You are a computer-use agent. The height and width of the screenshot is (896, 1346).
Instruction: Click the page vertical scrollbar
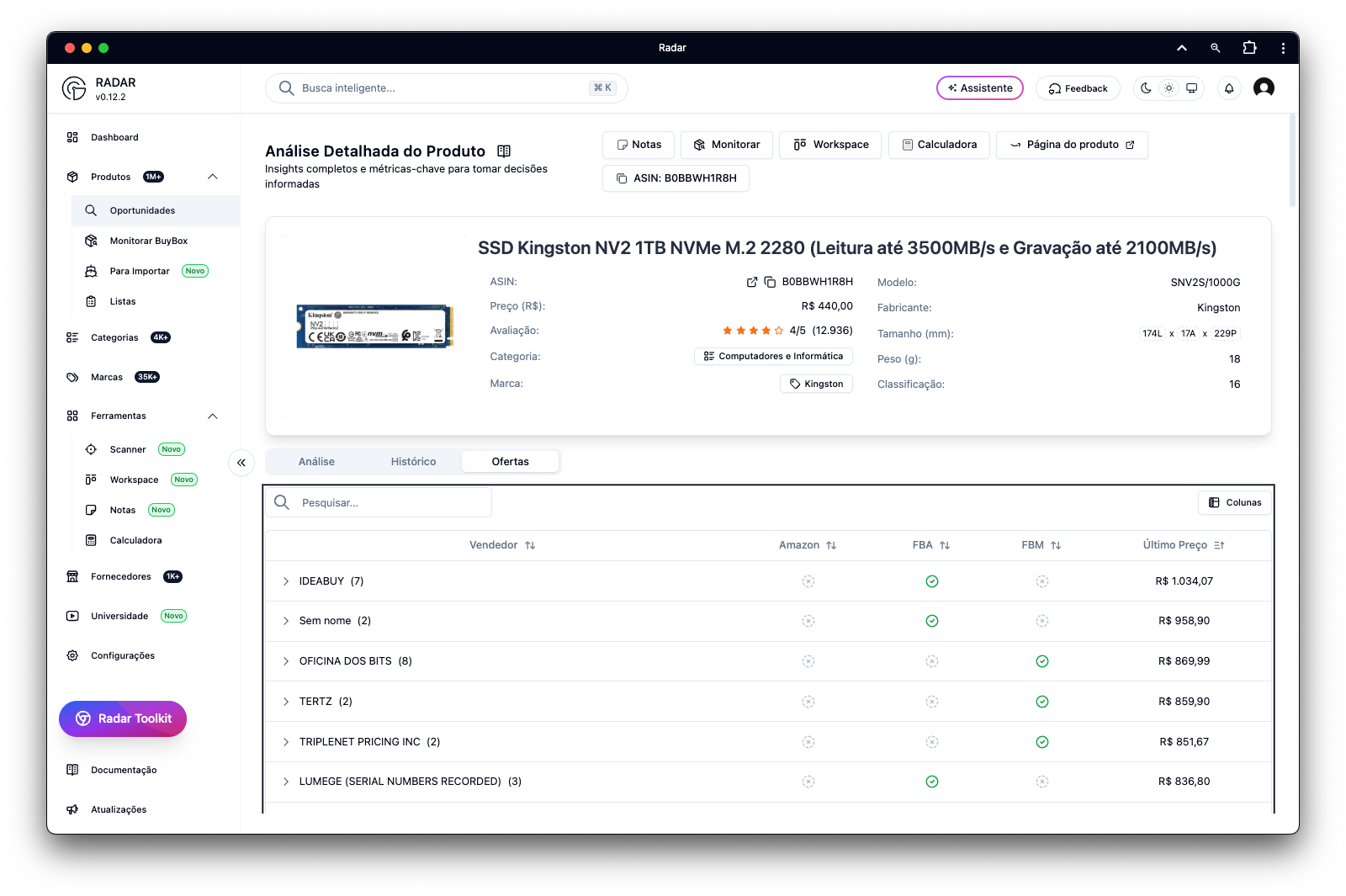point(1293,161)
